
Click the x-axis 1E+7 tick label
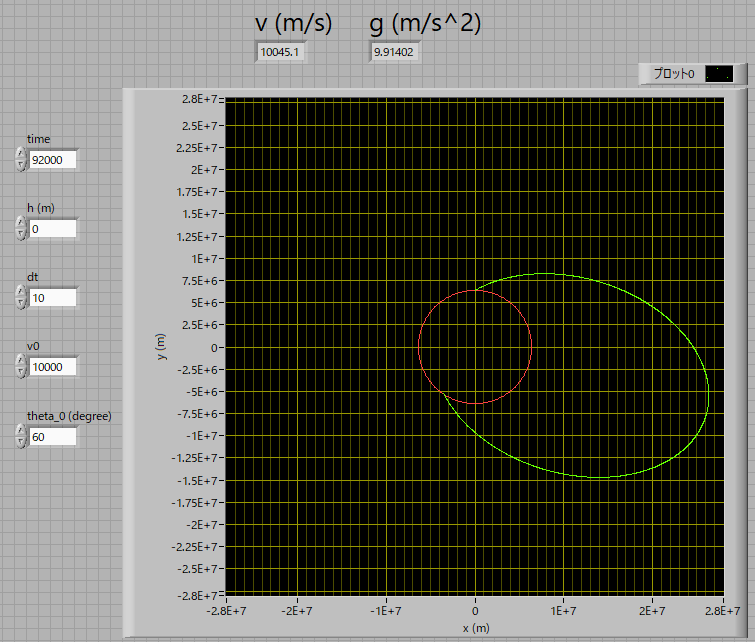563,611
